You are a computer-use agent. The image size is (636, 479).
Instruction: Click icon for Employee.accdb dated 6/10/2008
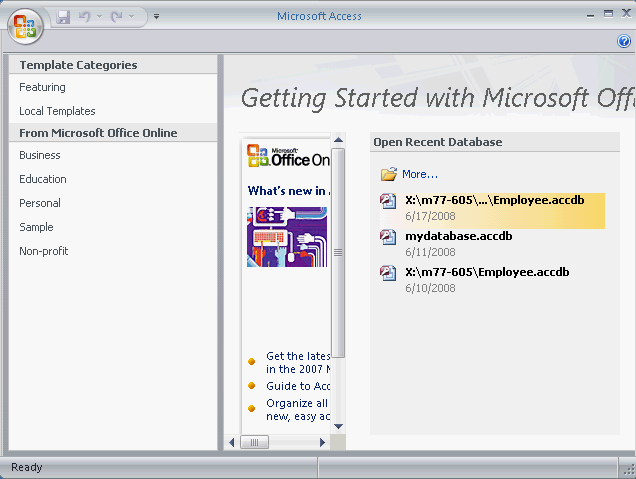click(x=389, y=274)
